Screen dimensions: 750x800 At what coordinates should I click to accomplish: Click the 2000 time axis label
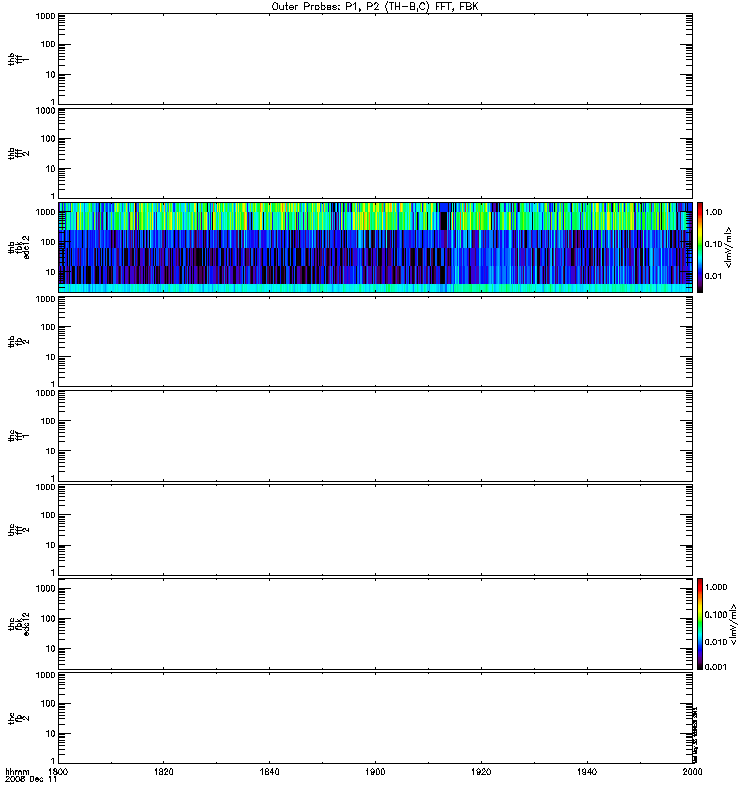(692, 771)
